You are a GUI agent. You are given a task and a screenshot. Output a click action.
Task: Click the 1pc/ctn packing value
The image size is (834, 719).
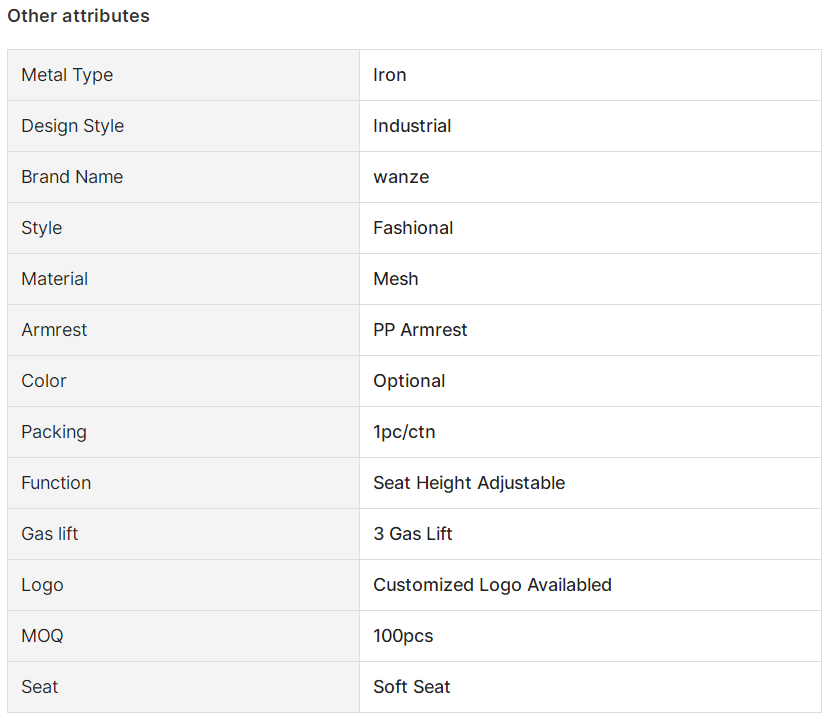404,432
